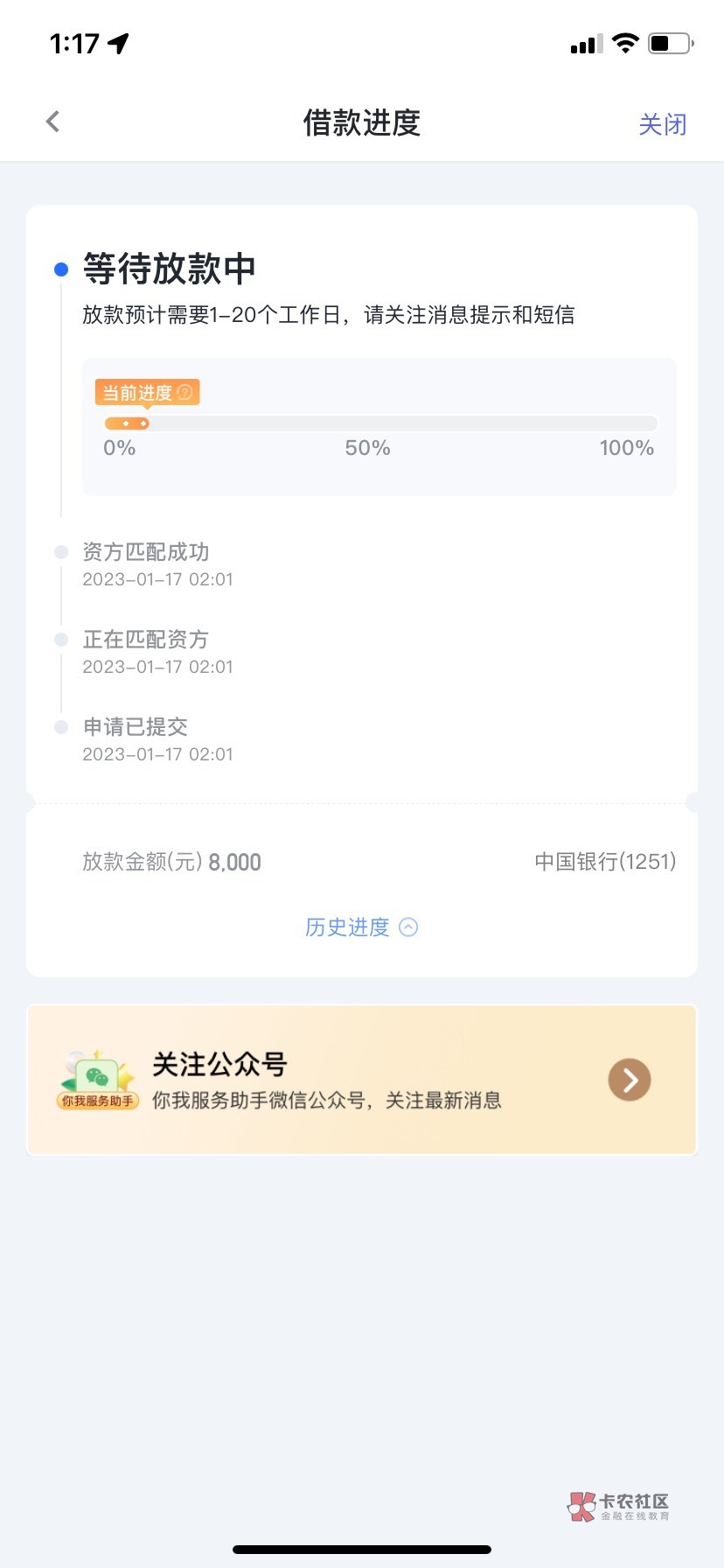Tap the question mark beside 当前进度

(184, 392)
